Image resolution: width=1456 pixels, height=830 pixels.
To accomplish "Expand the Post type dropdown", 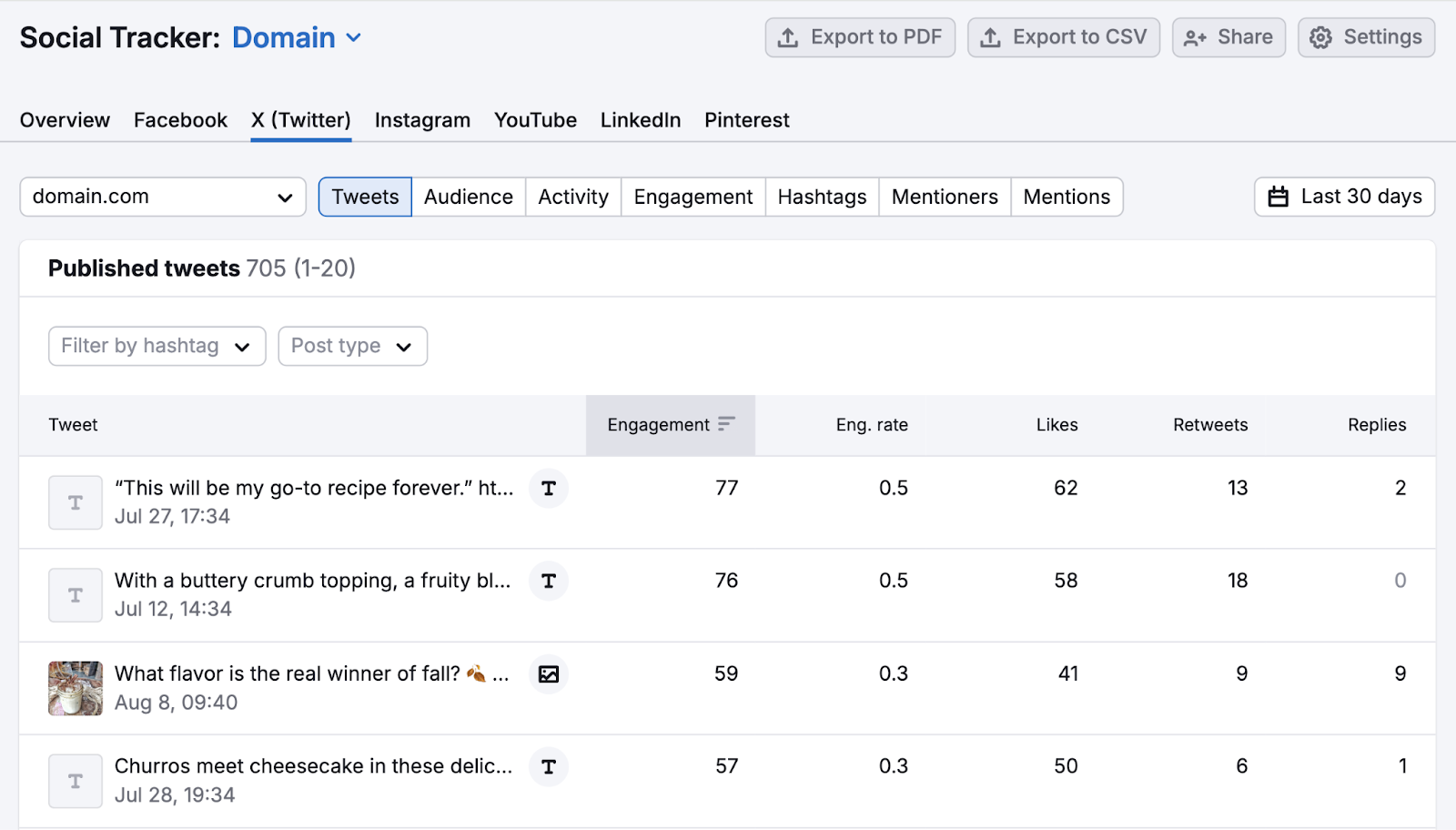I will 353,346.
